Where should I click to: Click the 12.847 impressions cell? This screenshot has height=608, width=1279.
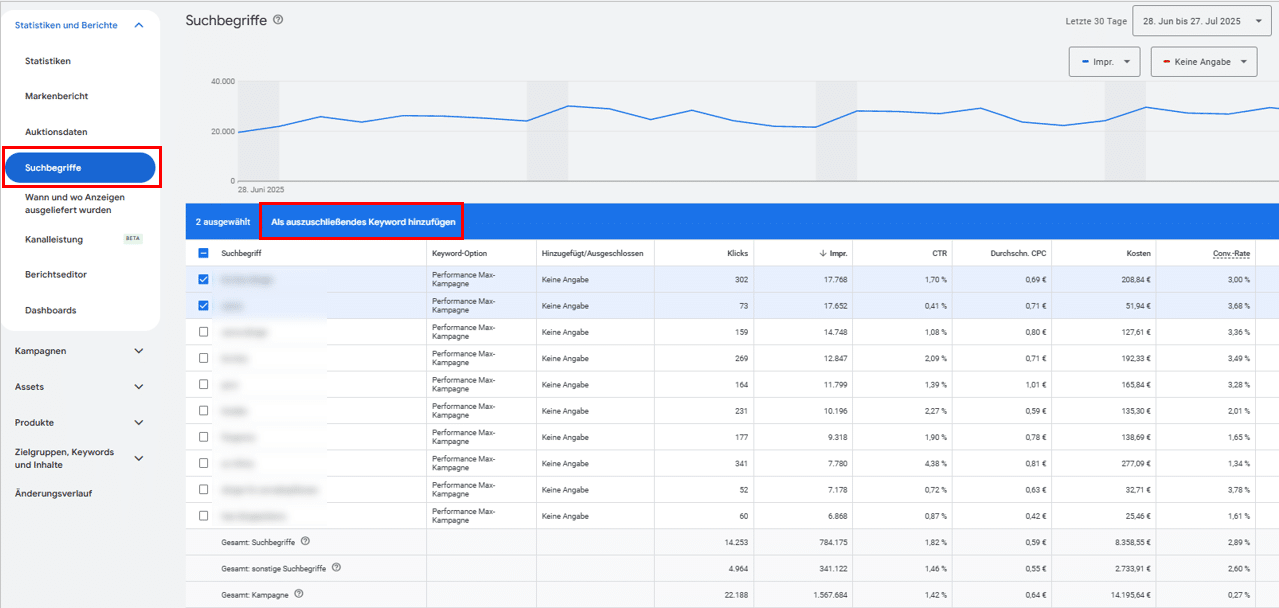(834, 358)
